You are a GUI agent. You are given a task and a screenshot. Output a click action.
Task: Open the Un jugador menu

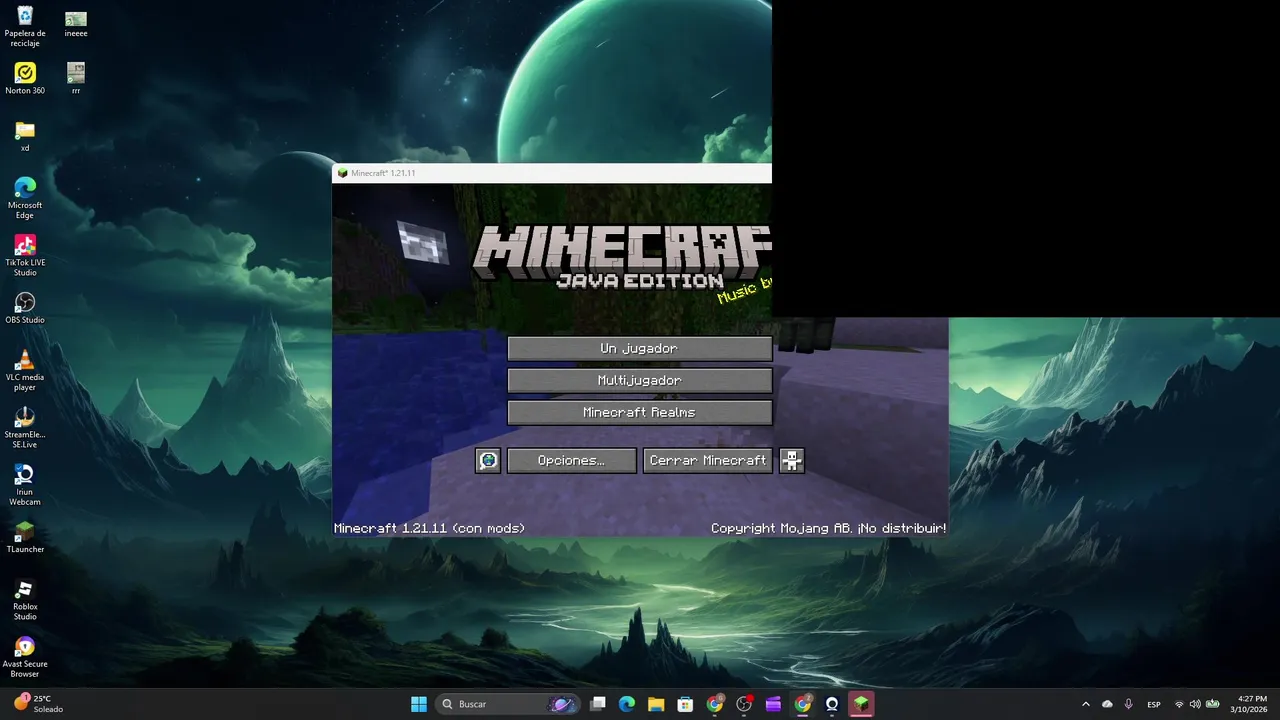click(x=639, y=348)
